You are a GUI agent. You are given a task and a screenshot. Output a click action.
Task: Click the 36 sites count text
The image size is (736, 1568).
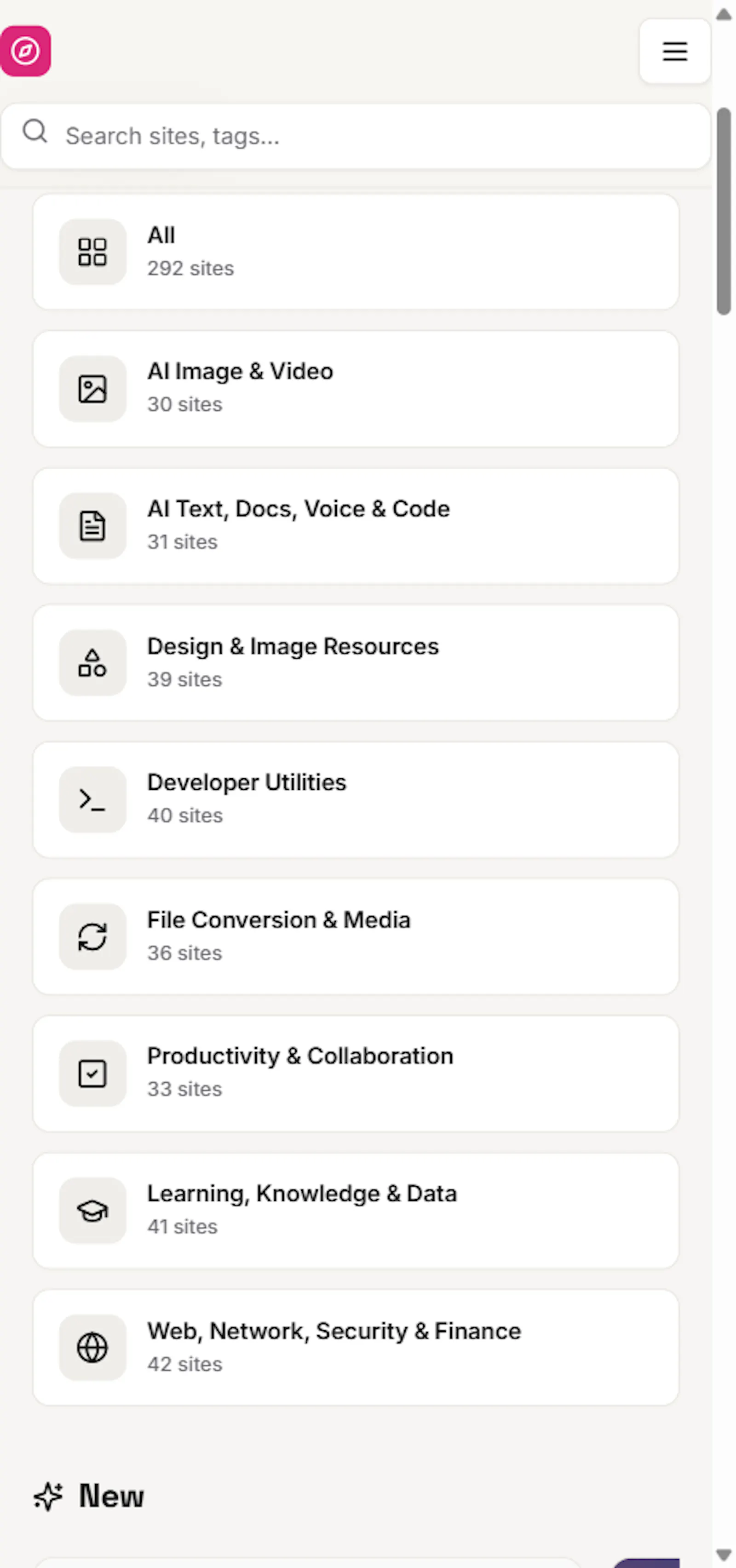coord(185,953)
